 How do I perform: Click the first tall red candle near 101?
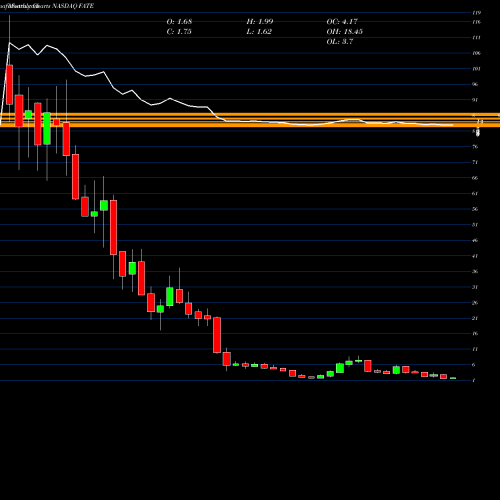pyautogui.click(x=9, y=85)
